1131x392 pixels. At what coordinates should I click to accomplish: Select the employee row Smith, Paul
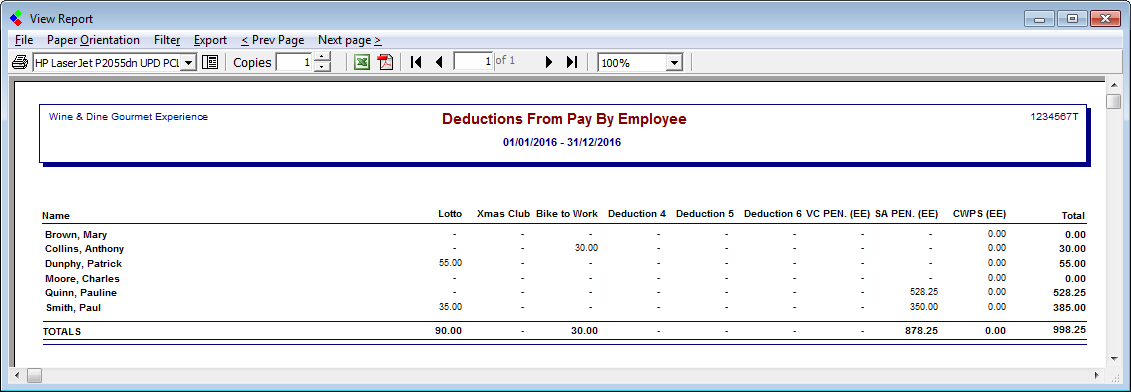pos(564,308)
